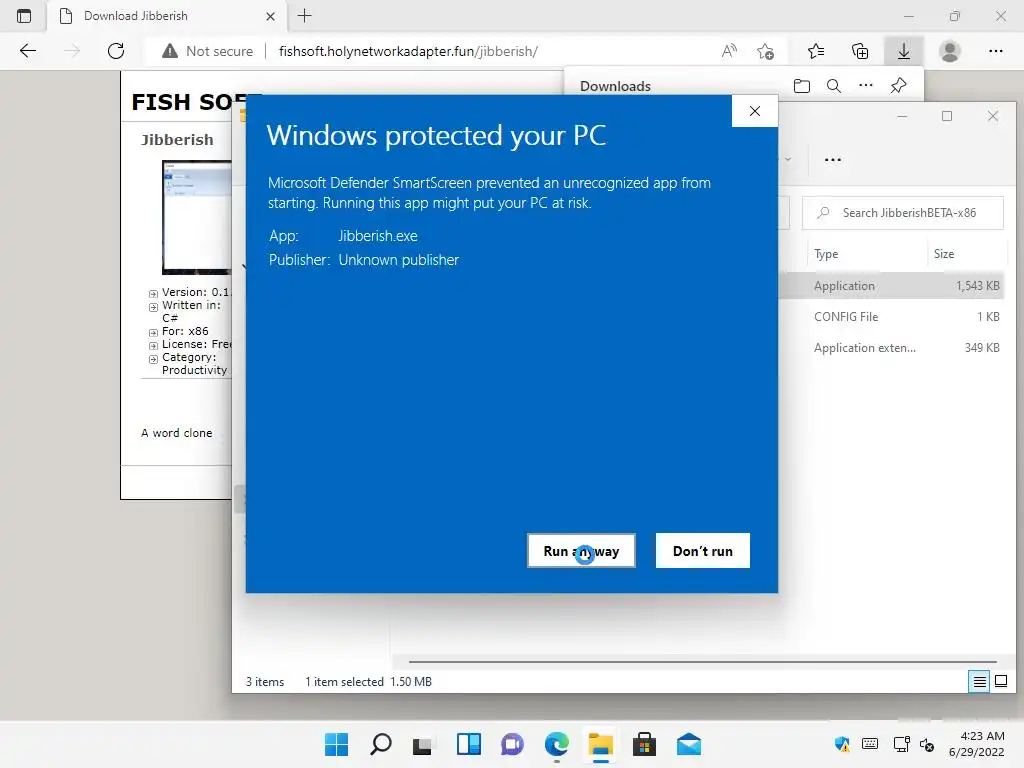Open Windows Security tray icon

[x=842, y=744]
